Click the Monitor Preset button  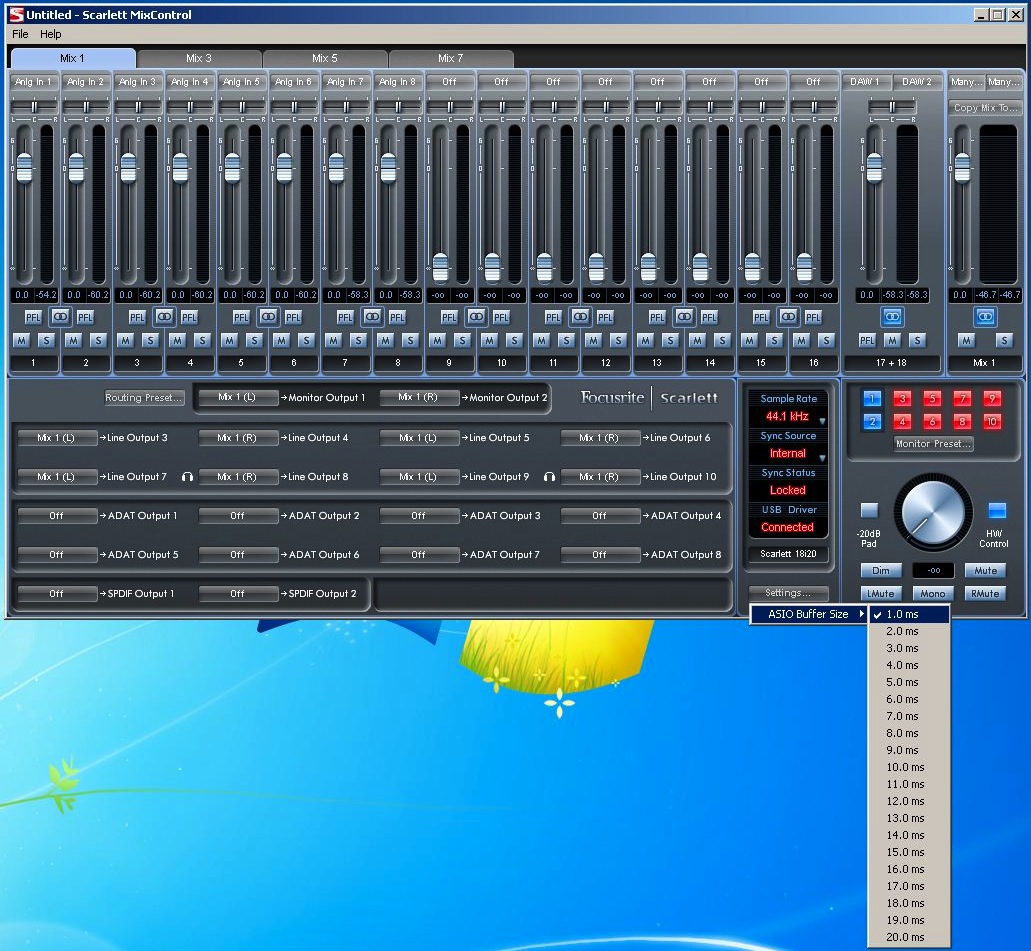[931, 444]
